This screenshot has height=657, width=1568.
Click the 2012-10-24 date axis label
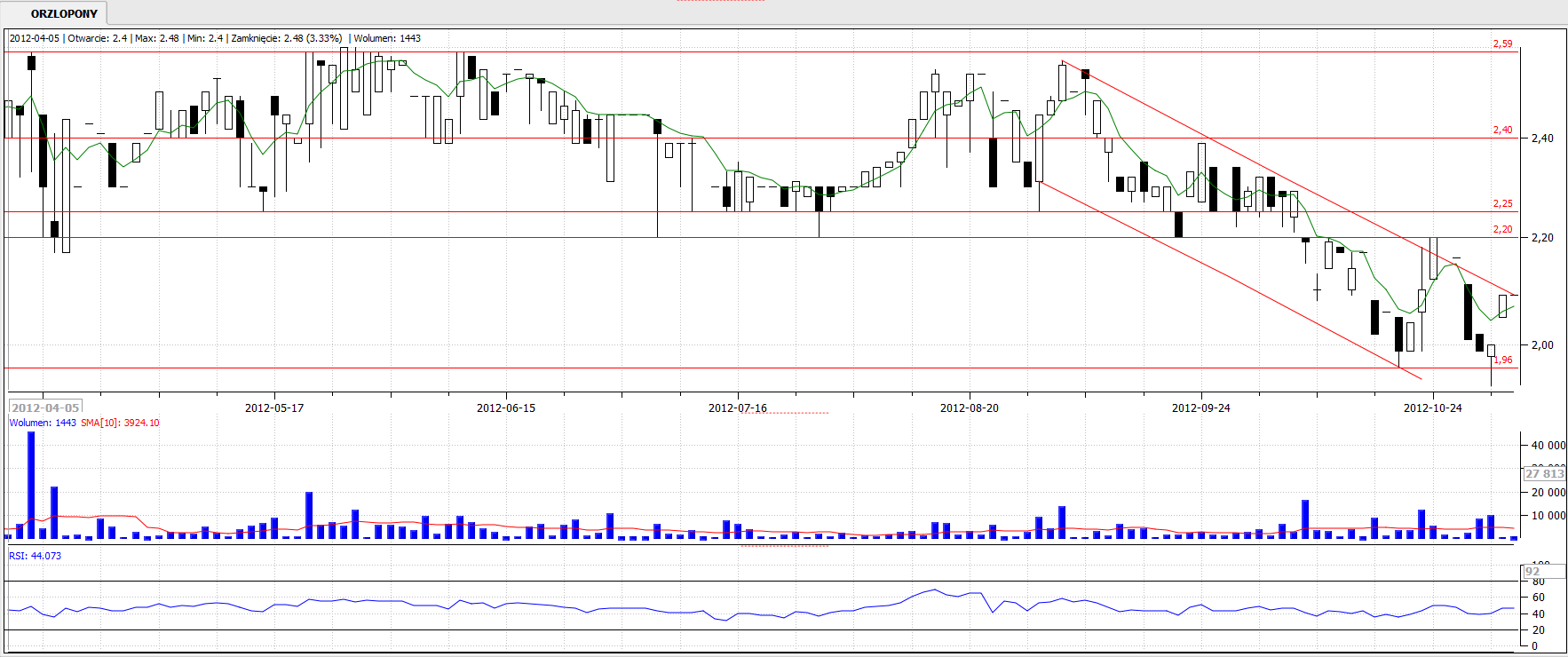click(x=1433, y=408)
